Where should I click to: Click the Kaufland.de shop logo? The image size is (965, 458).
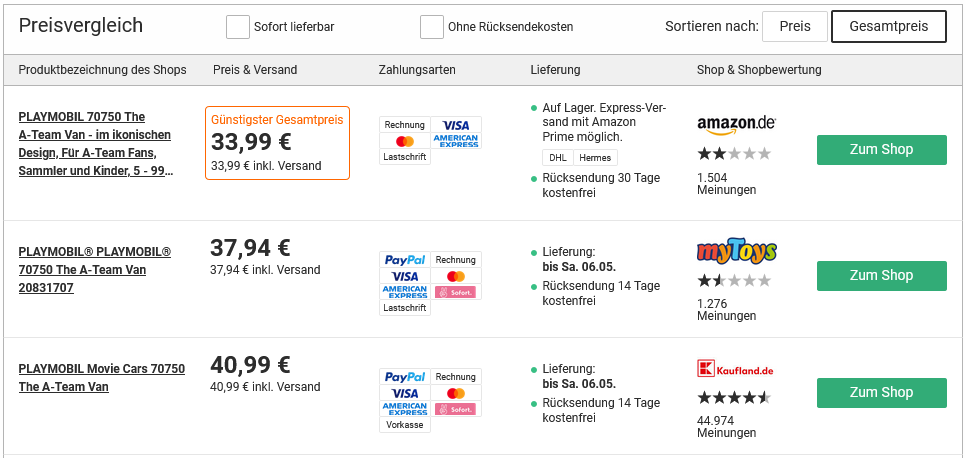pos(735,369)
